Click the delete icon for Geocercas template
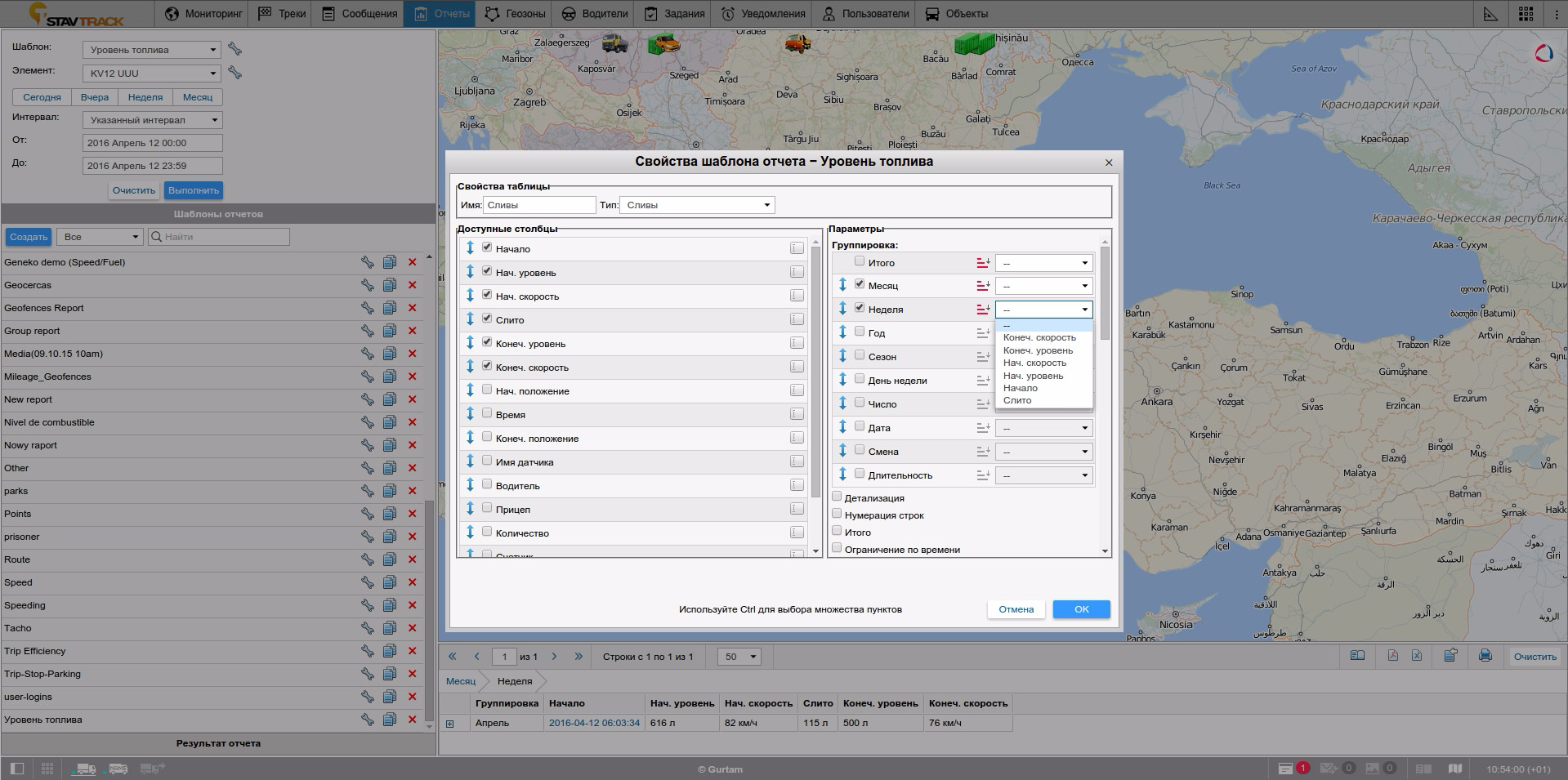Image resolution: width=1568 pixels, height=780 pixels. pos(412,285)
